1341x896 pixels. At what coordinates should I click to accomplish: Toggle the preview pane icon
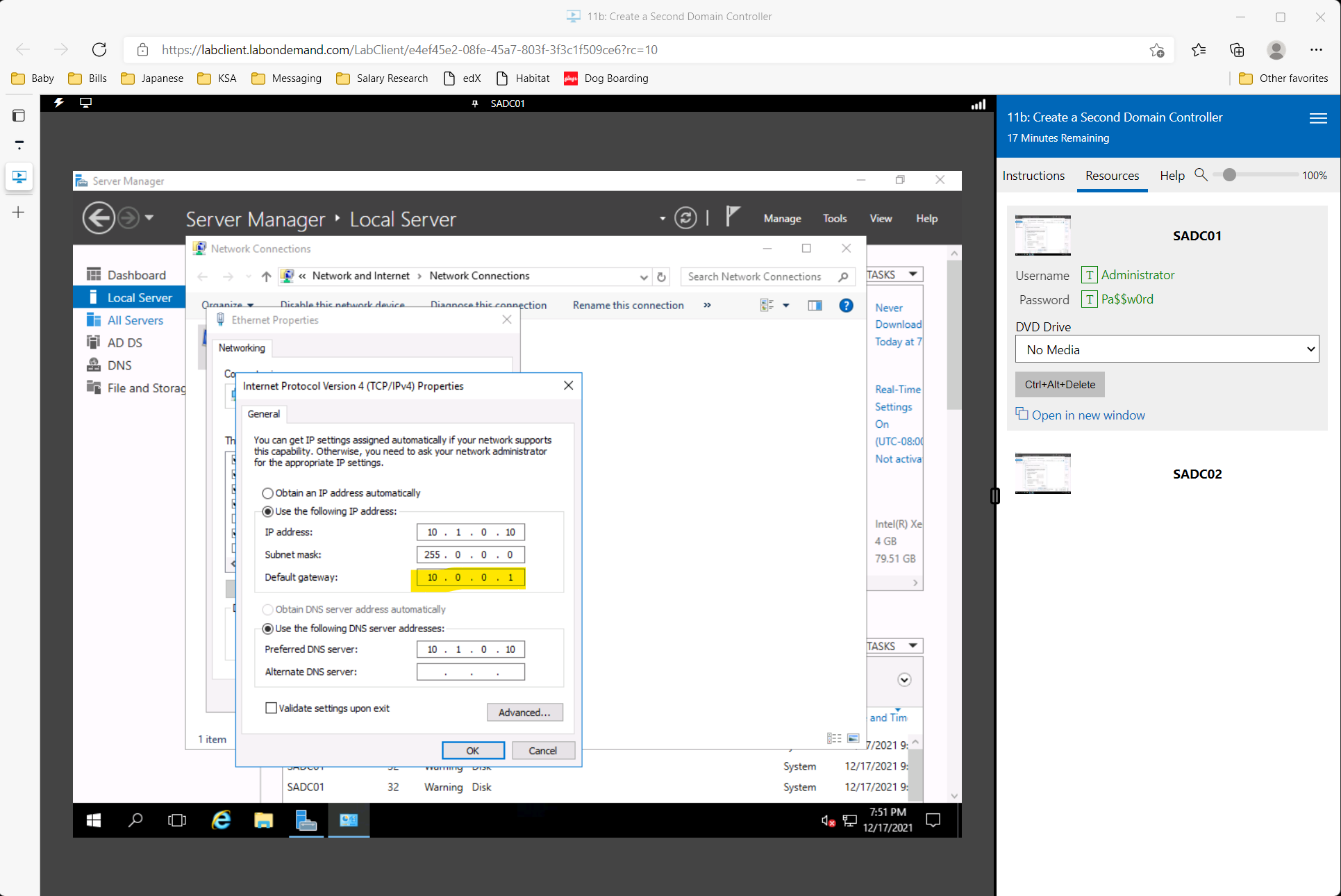click(815, 306)
